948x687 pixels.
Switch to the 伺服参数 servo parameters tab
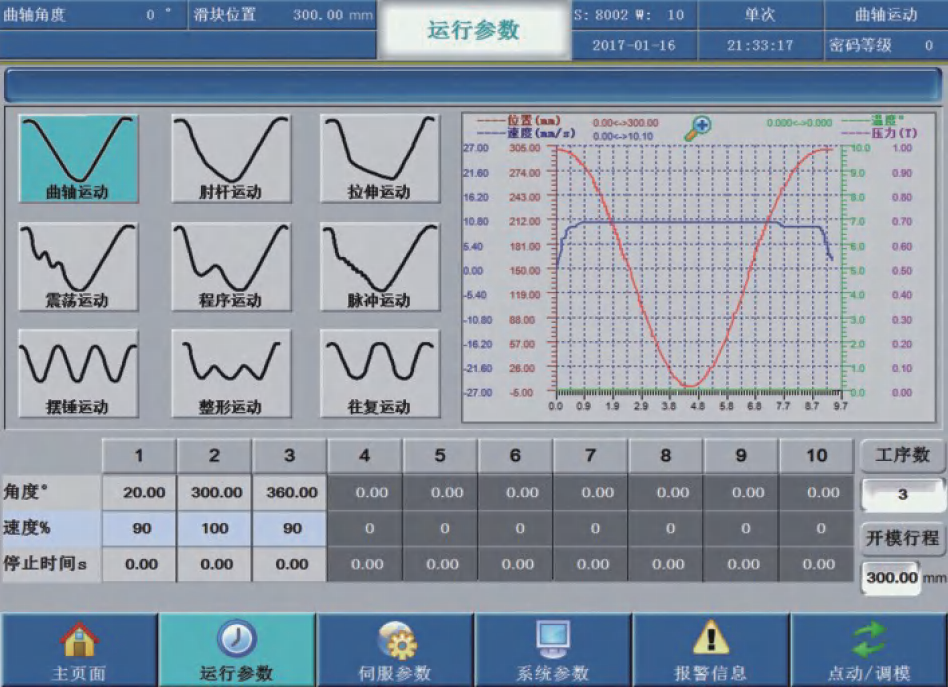(x=395, y=650)
